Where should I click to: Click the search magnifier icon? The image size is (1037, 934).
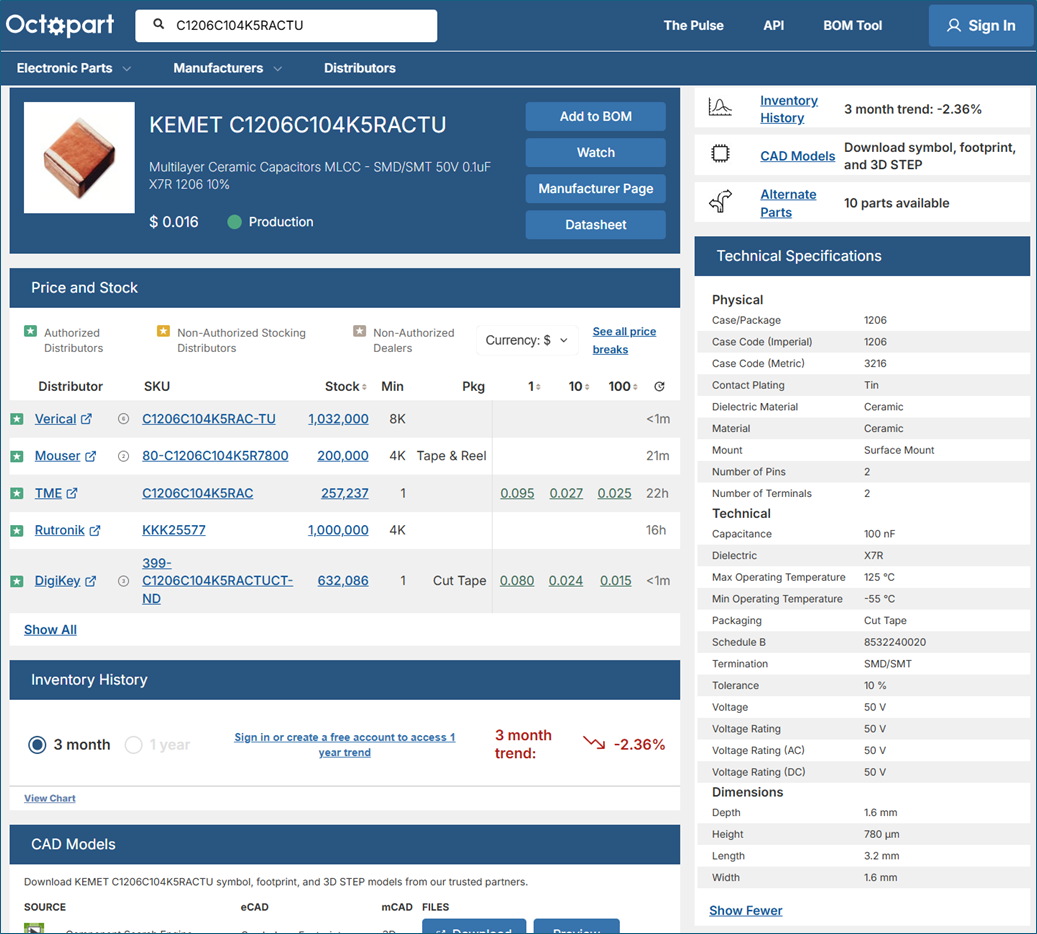(159, 24)
